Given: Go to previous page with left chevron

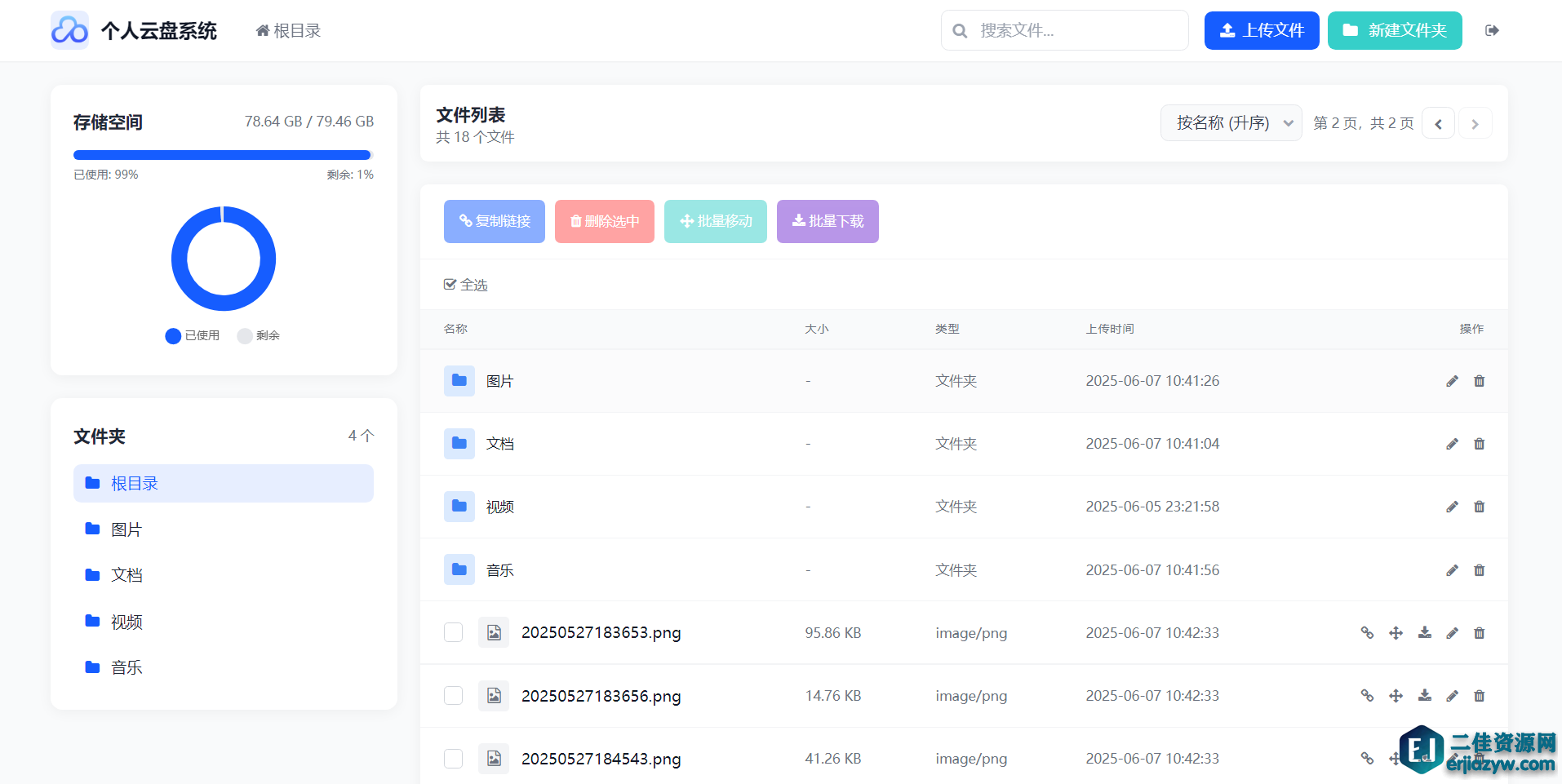Looking at the screenshot, I should [x=1438, y=124].
